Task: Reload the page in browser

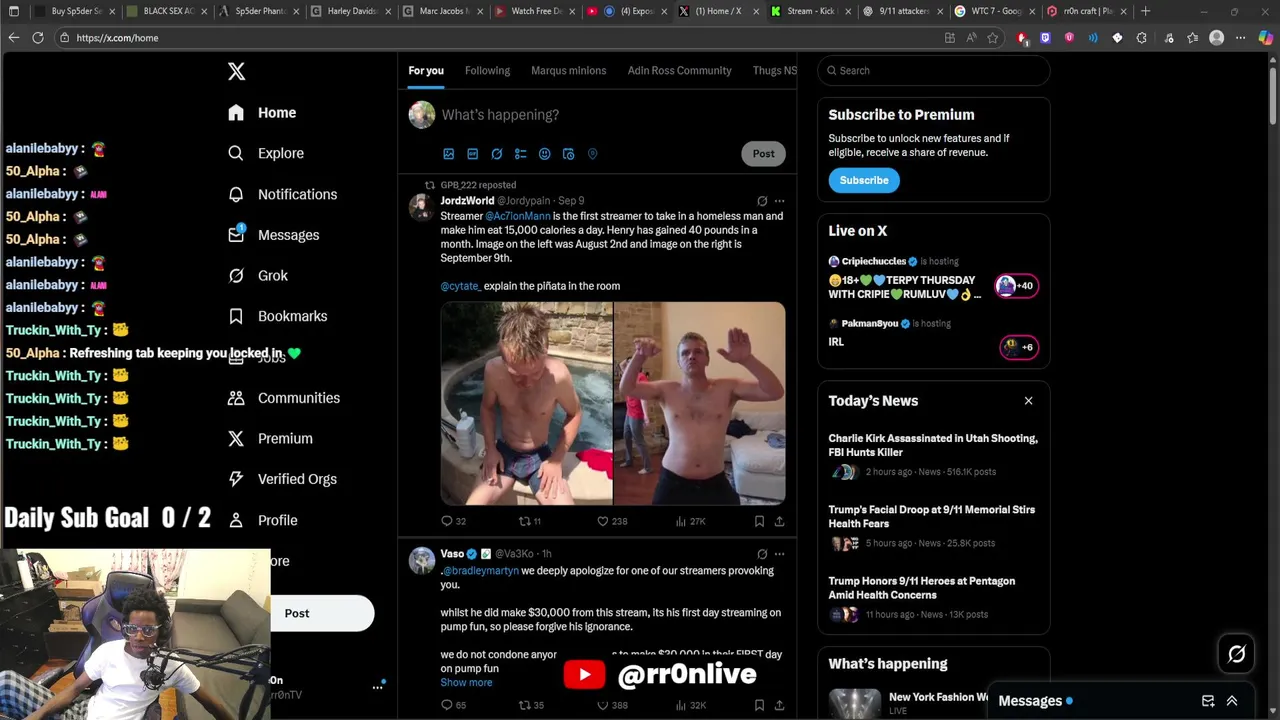Action: (x=38, y=38)
